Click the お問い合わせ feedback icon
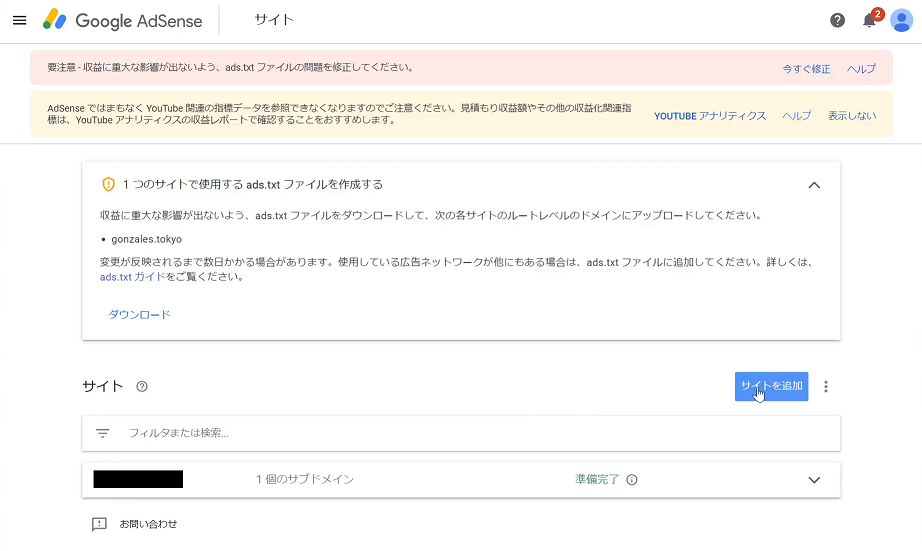 99,524
